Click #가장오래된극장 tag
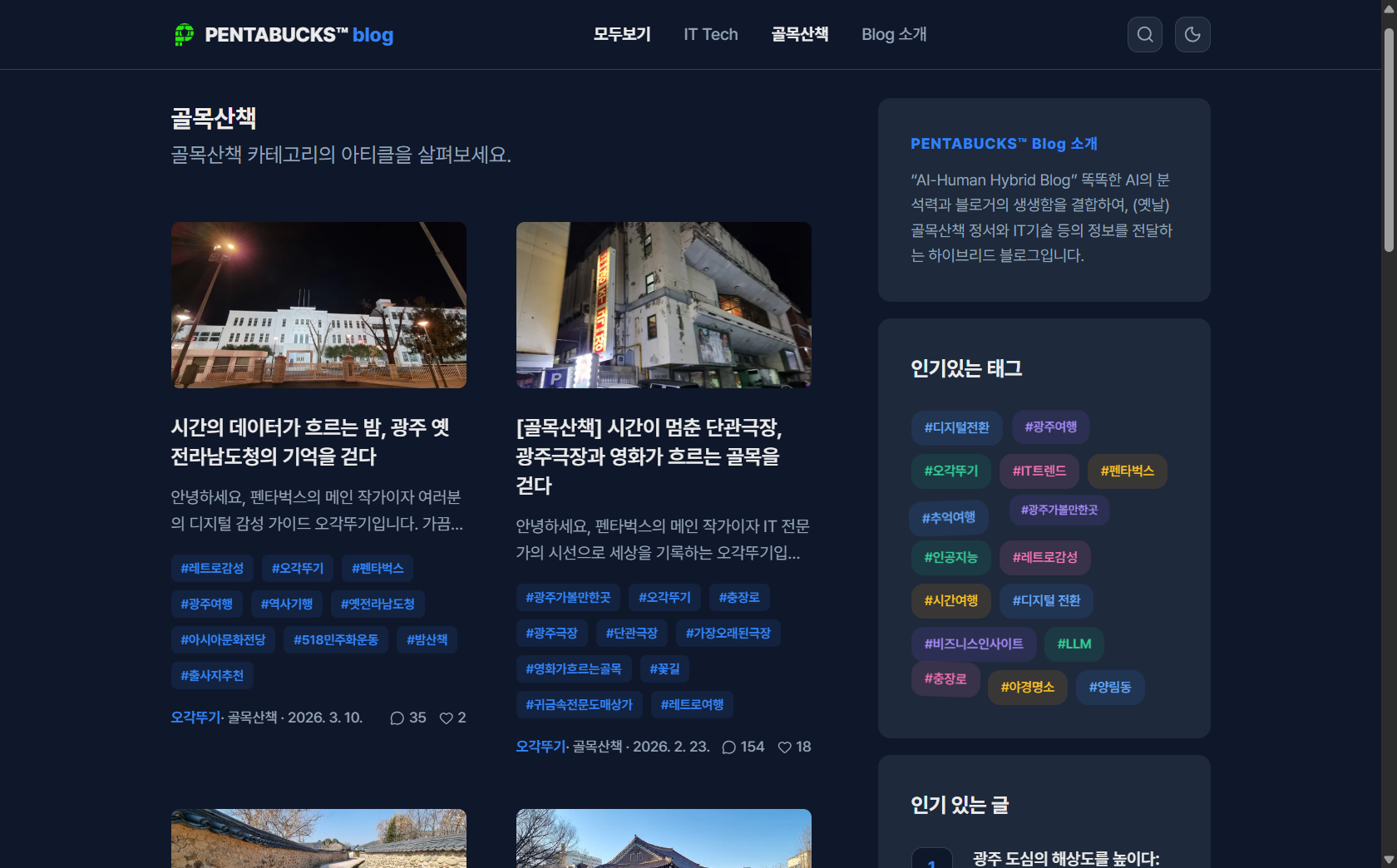 (728, 633)
